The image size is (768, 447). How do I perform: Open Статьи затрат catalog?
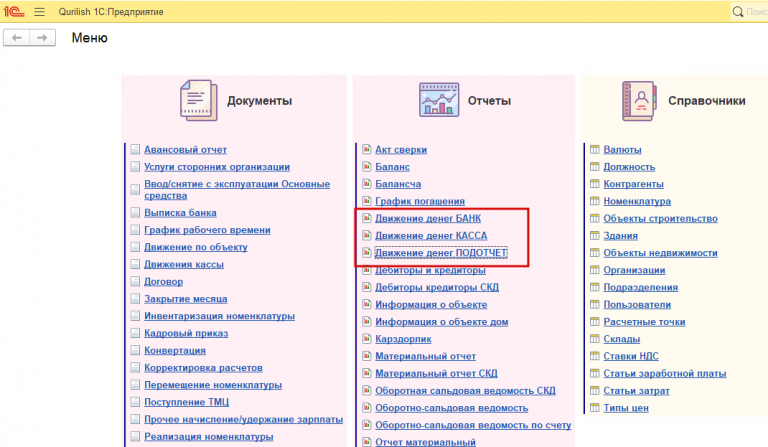636,391
